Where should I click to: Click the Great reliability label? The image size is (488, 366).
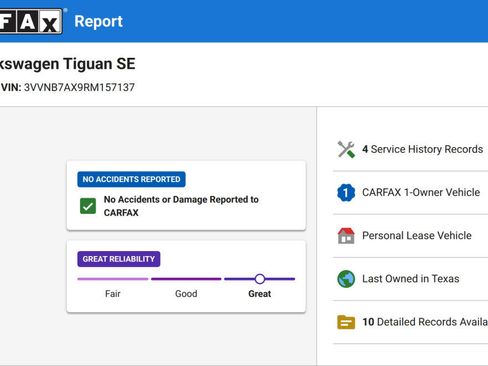click(x=260, y=294)
